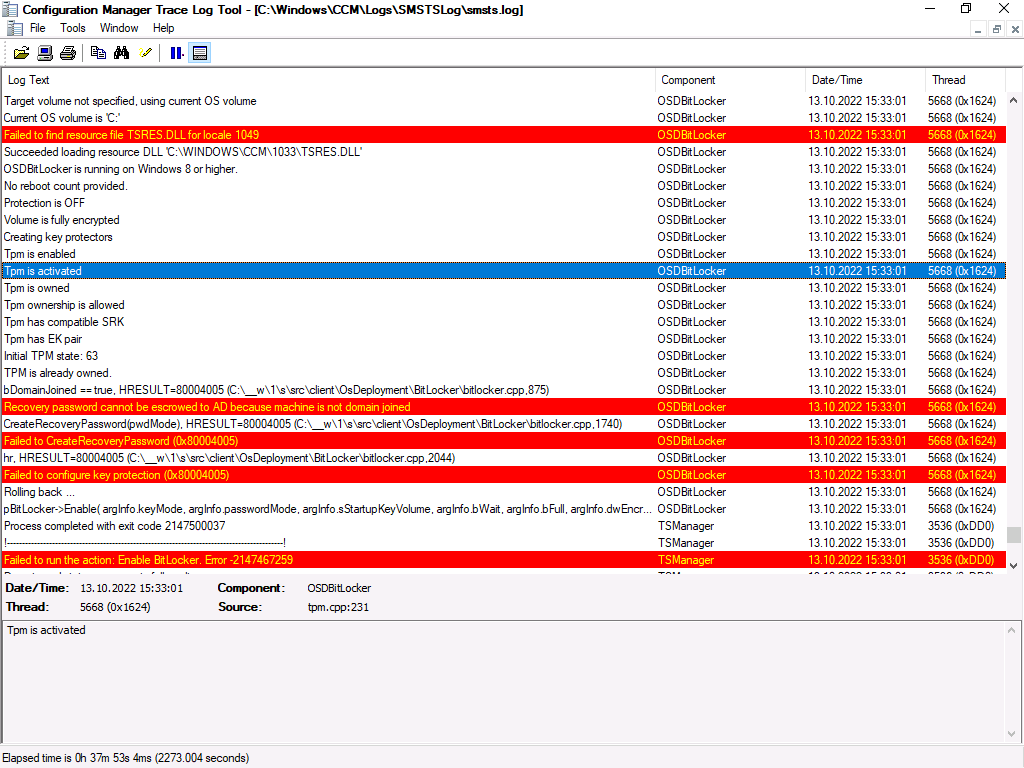This screenshot has height=768, width=1024.
Task: Click the Open log file folder icon
Action: (21, 53)
